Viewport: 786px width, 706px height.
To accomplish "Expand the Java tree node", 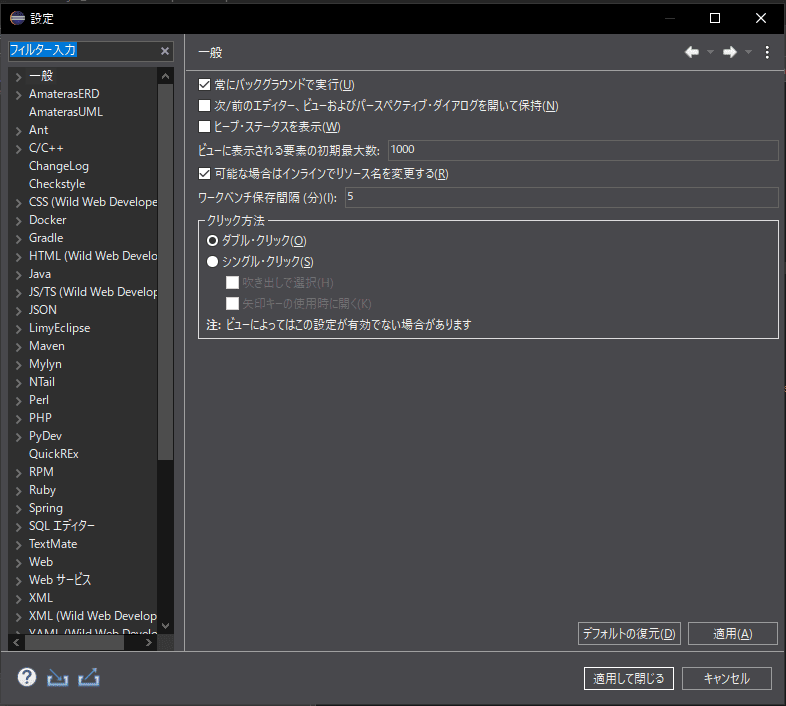I will (x=19, y=274).
